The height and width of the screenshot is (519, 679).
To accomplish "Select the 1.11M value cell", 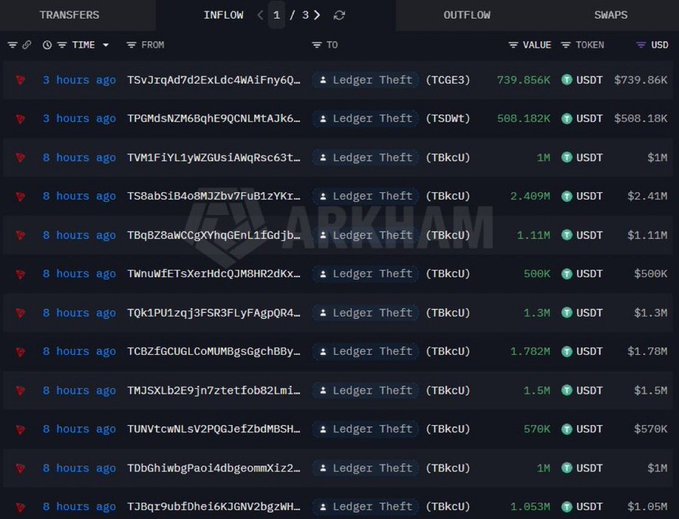I will click(x=534, y=235).
